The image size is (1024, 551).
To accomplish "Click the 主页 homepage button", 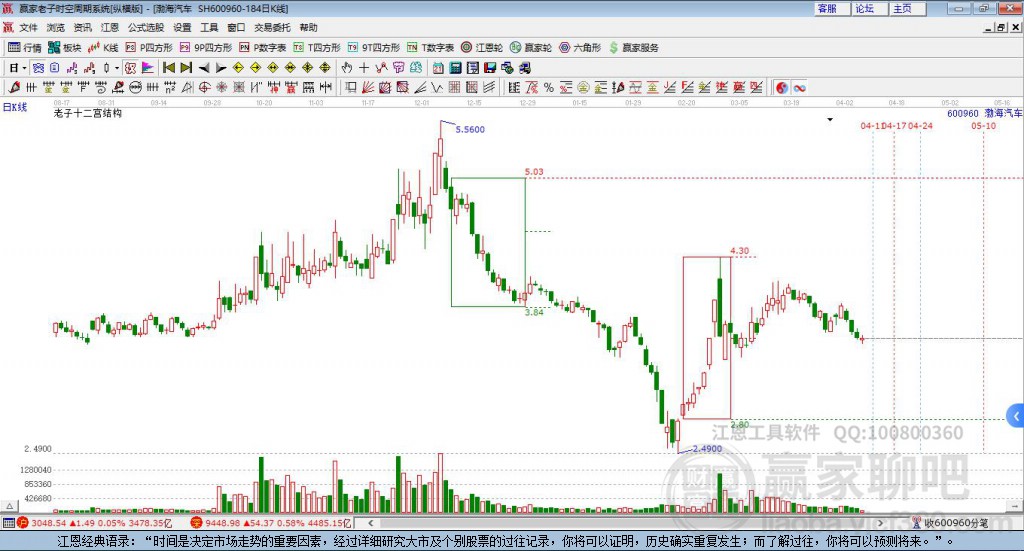I will (907, 8).
